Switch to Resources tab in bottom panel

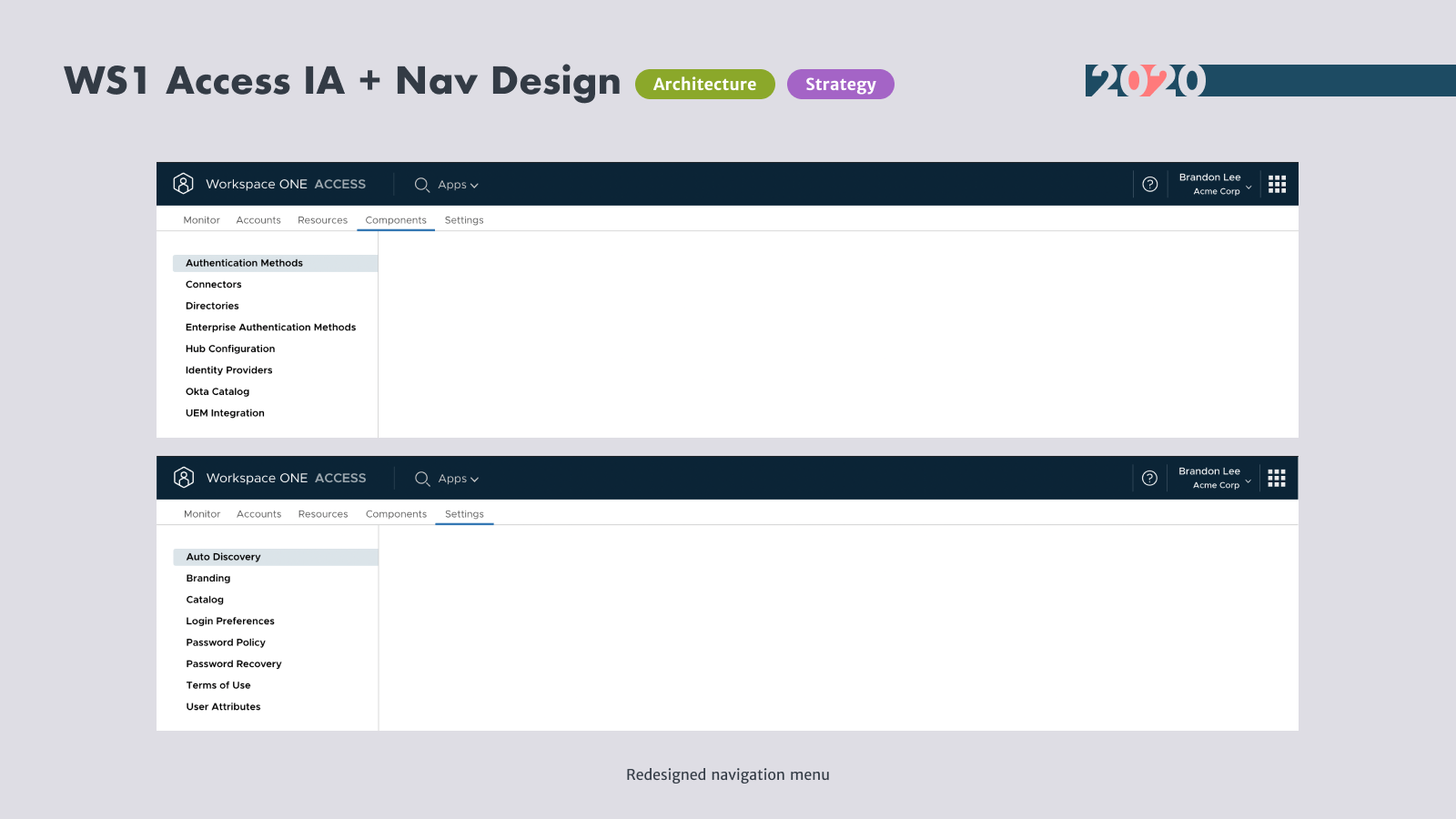(323, 514)
